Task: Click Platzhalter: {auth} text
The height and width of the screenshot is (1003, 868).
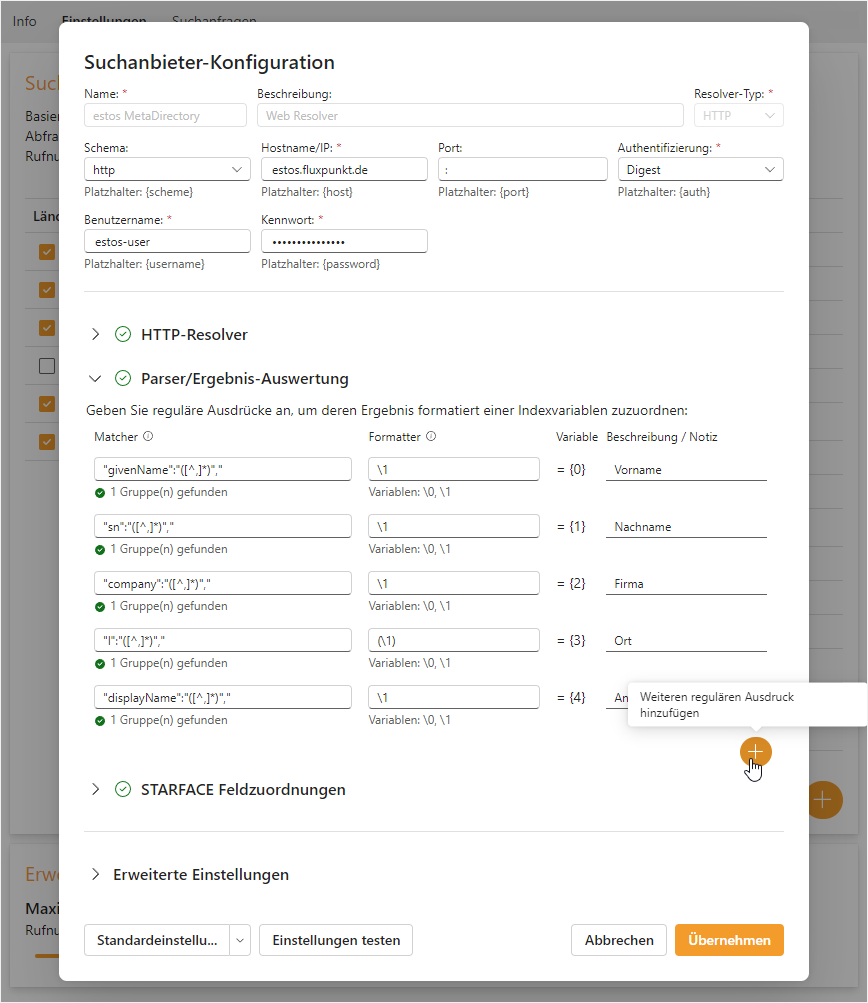Action: tap(664, 192)
